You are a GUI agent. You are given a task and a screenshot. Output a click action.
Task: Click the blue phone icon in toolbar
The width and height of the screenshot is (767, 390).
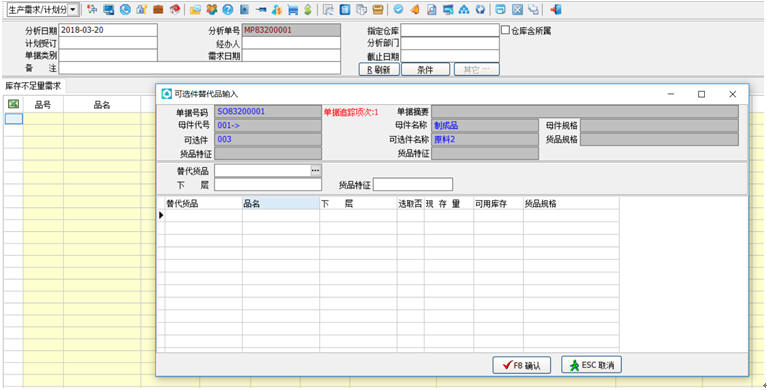click(125, 9)
